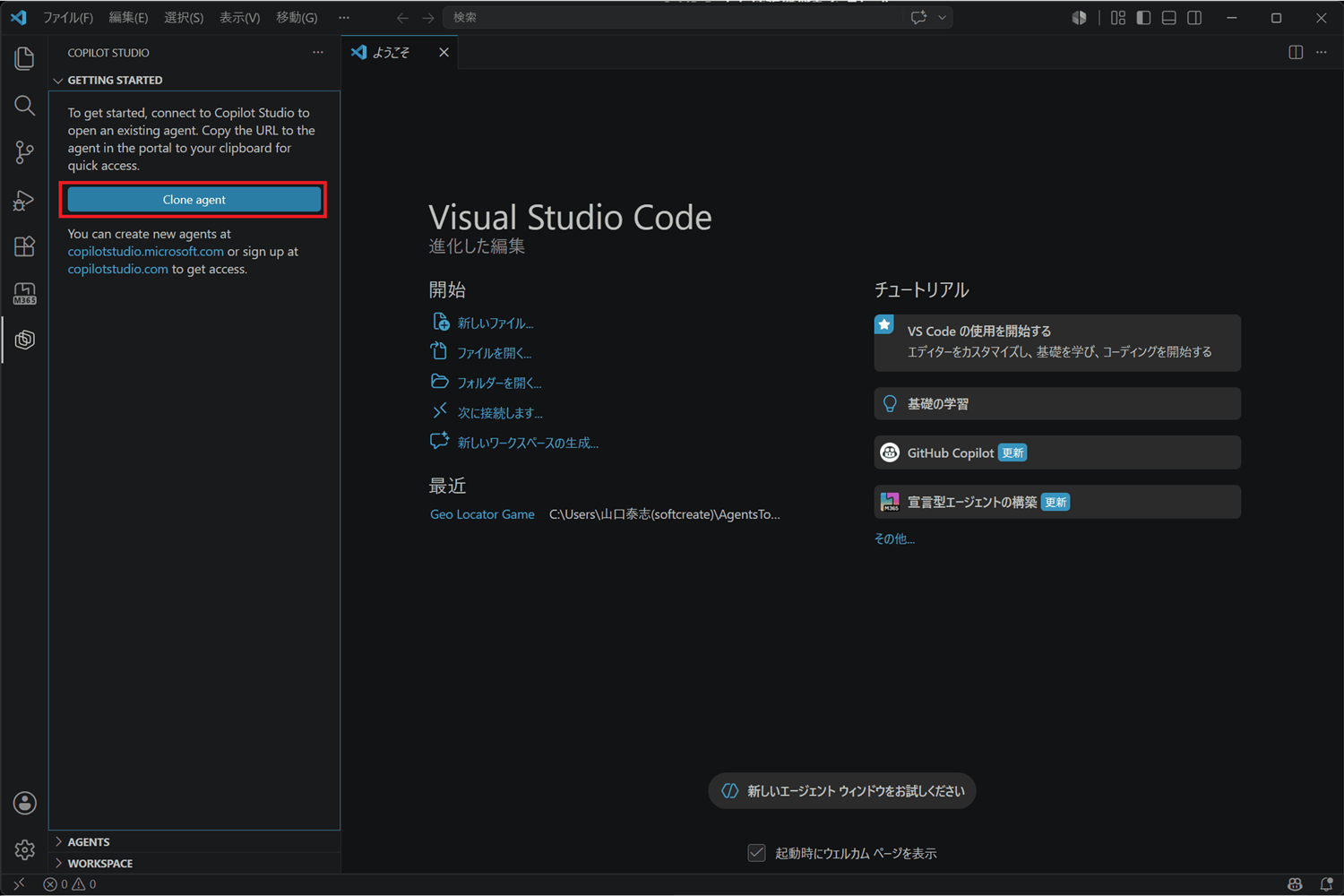Minimize the VS Code window
Image resolution: width=1344 pixels, height=896 pixels.
(x=1232, y=18)
